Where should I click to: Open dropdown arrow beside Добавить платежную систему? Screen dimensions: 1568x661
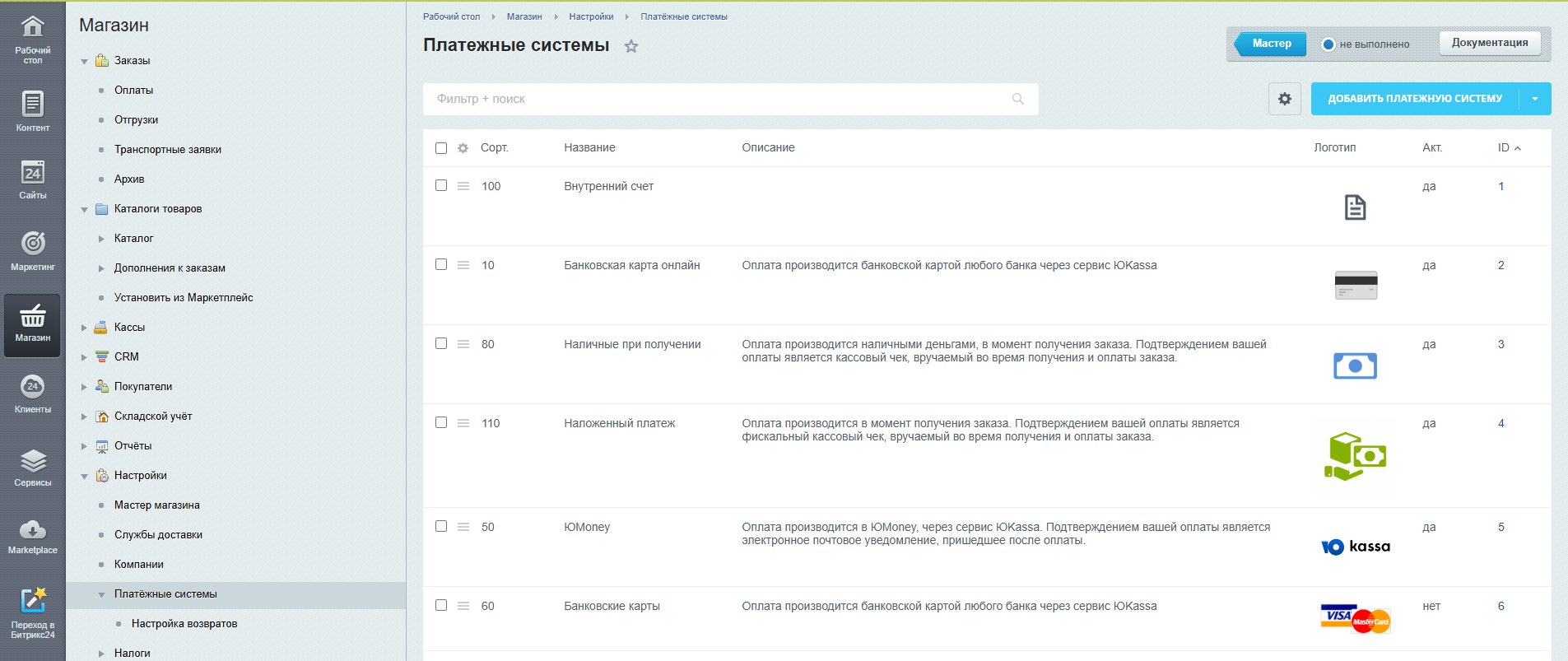coord(1535,99)
